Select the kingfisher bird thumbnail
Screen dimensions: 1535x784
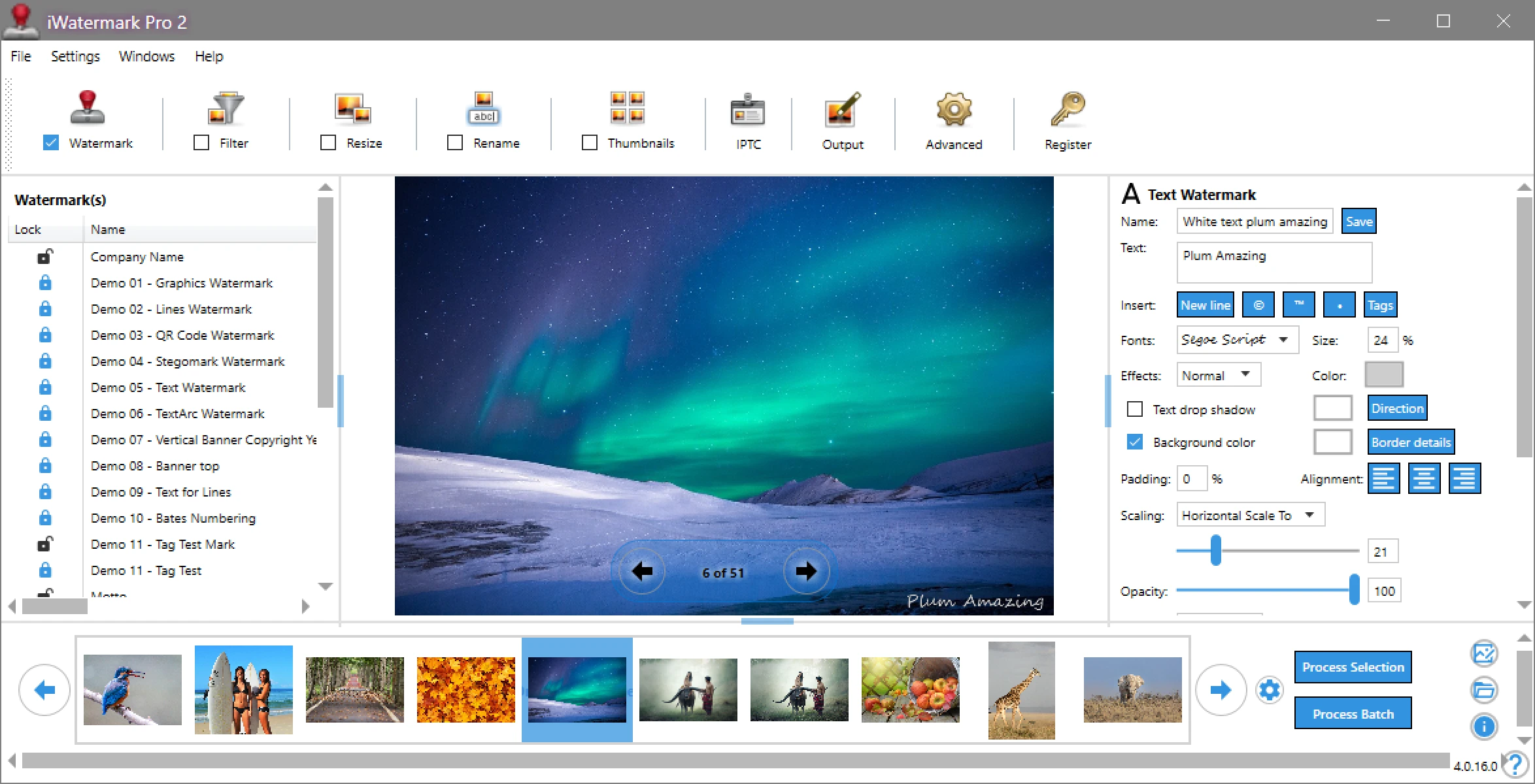click(133, 689)
